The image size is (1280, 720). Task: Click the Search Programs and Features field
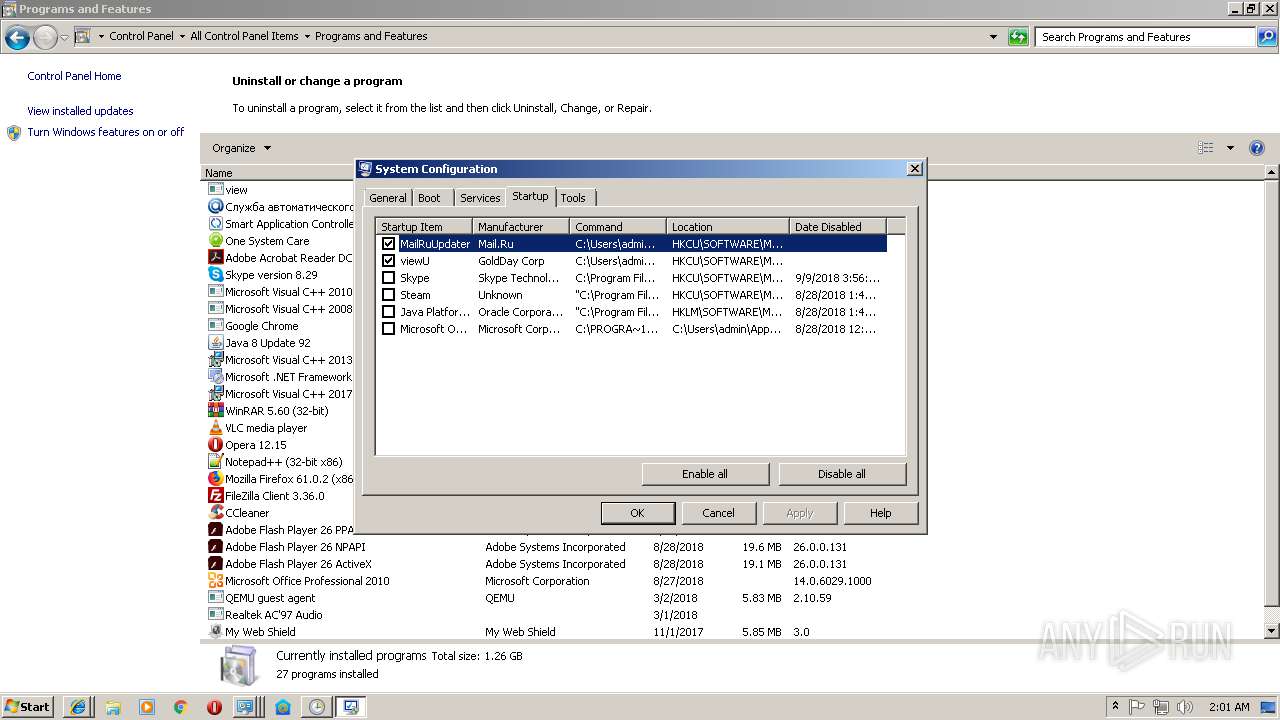pyautogui.click(x=1145, y=37)
